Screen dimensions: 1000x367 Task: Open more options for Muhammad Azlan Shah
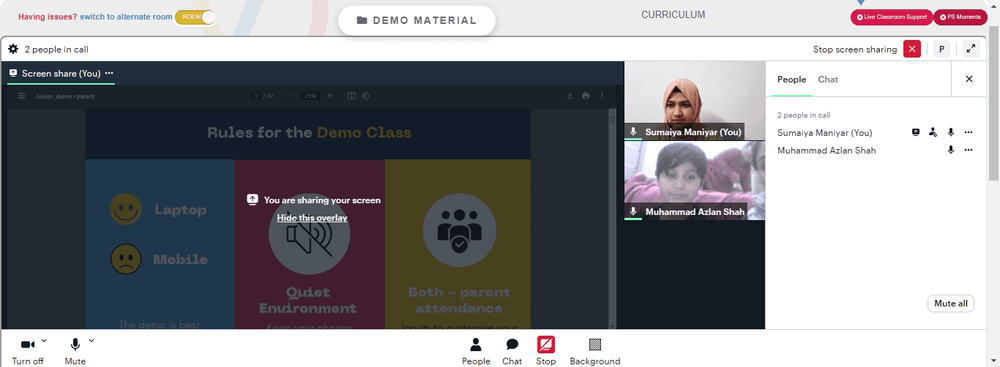[x=968, y=150]
